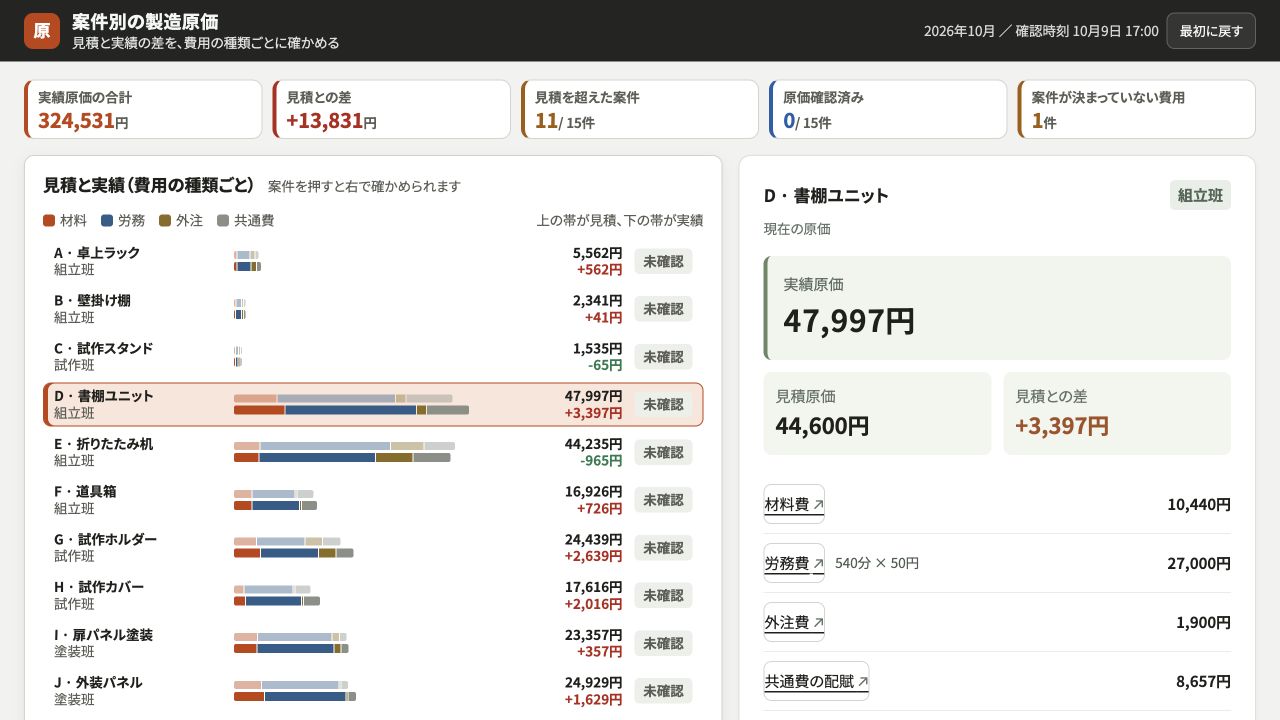Click the 540分 × 50円 labor note
1280x720 pixels.
point(877,563)
